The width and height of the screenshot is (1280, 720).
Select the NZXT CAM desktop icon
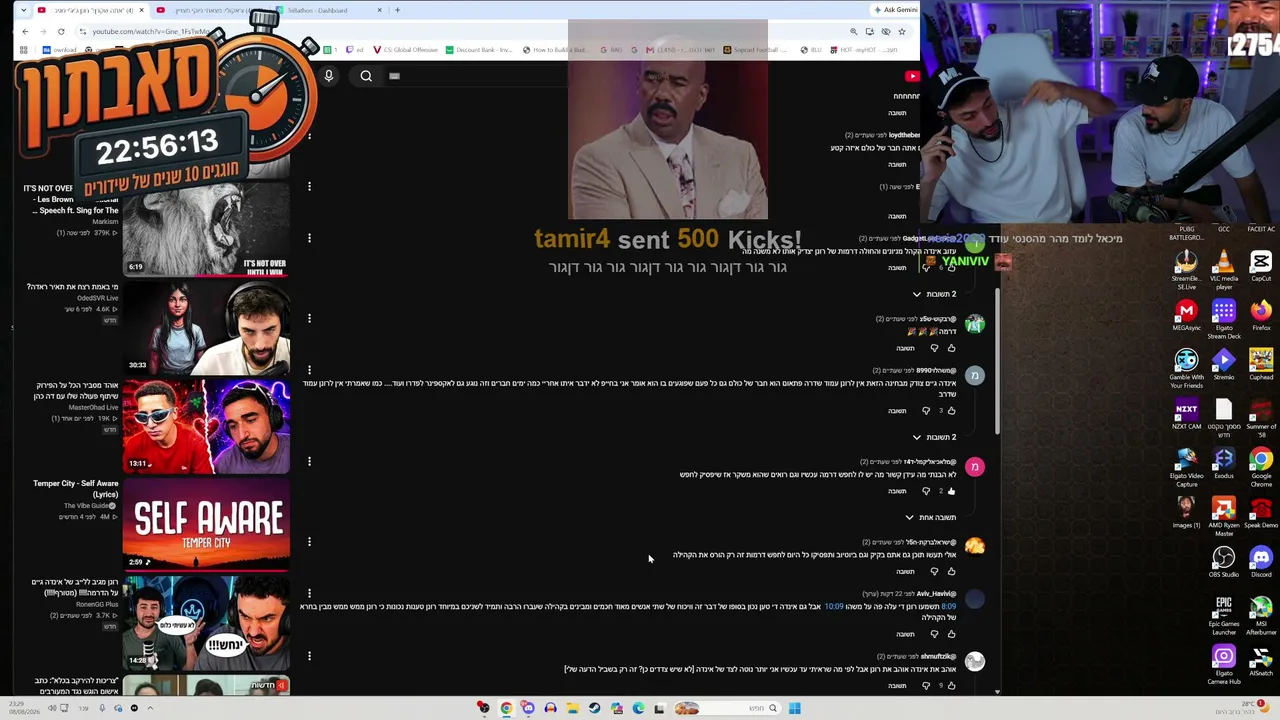tap(1186, 415)
